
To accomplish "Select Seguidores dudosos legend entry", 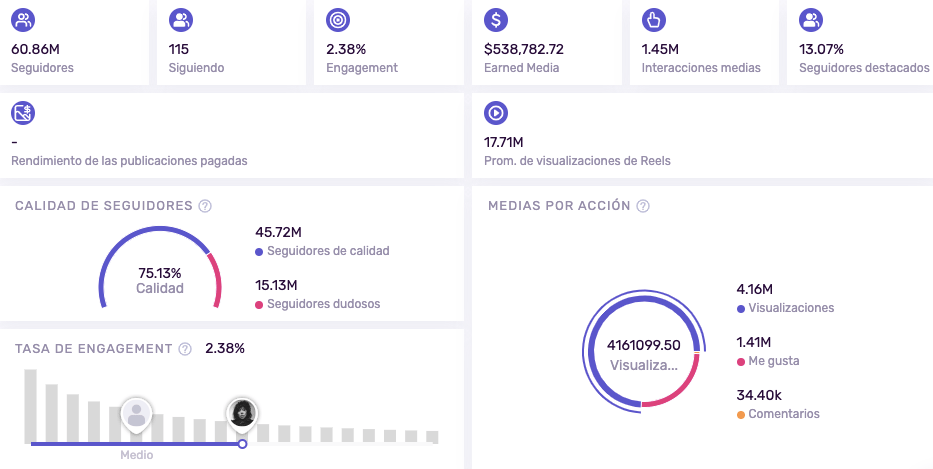I will [x=318, y=304].
